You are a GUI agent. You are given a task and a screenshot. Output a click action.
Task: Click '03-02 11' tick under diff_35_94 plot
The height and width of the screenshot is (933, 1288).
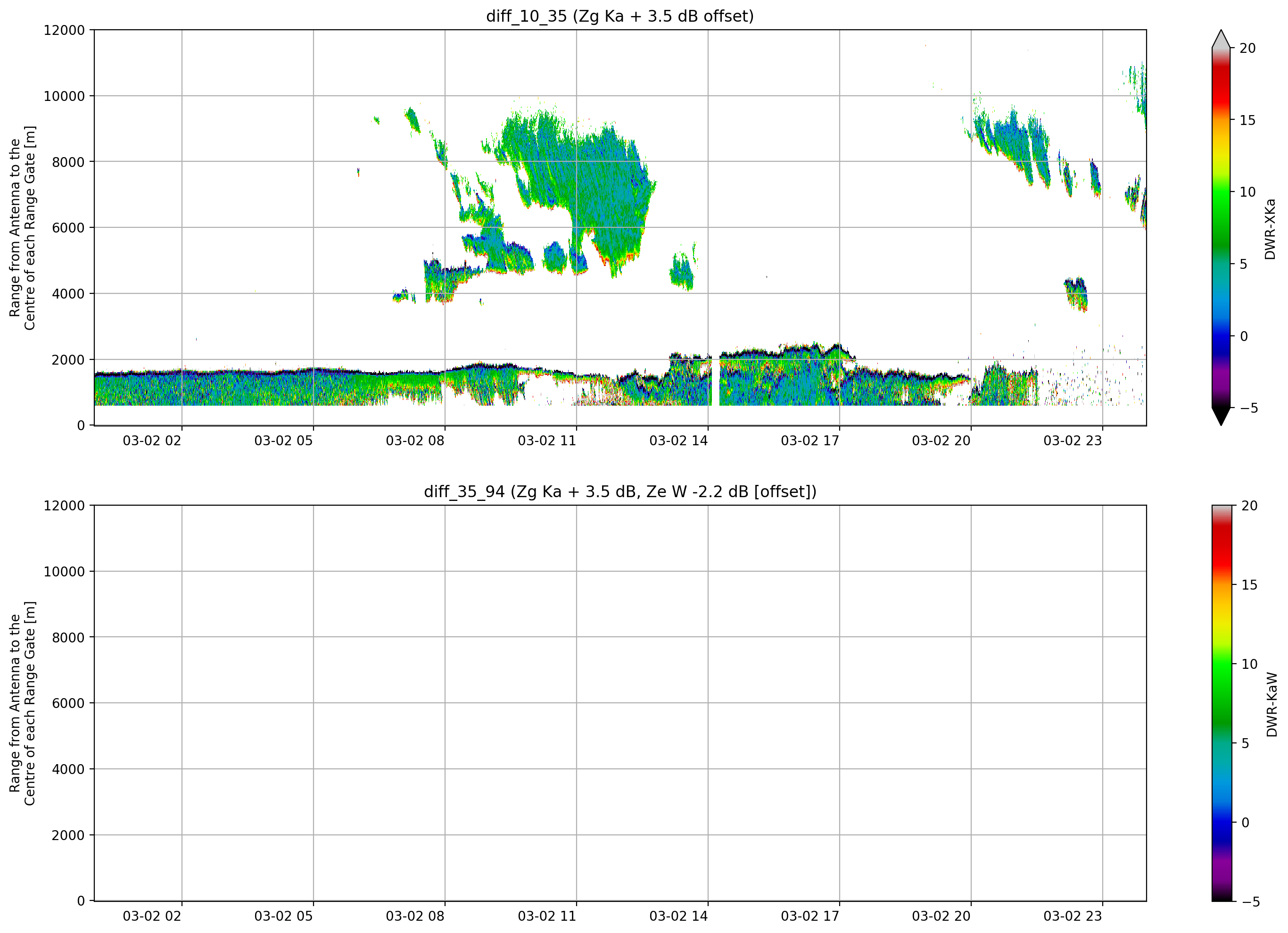pos(547,916)
